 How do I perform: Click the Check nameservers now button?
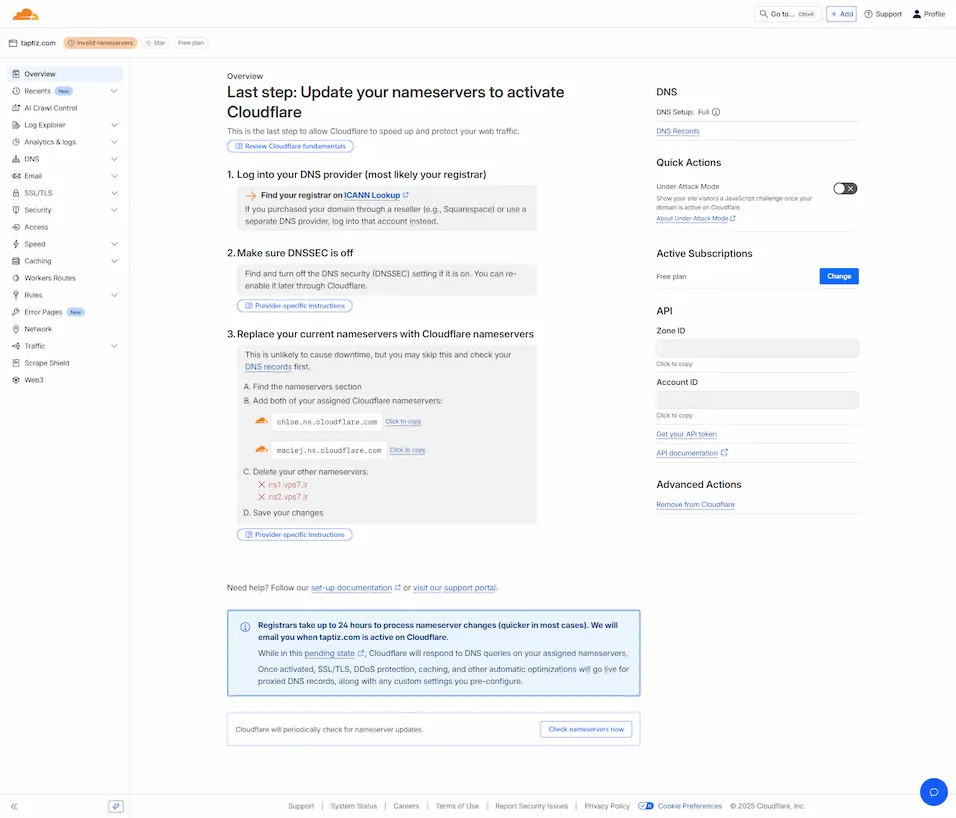[586, 729]
